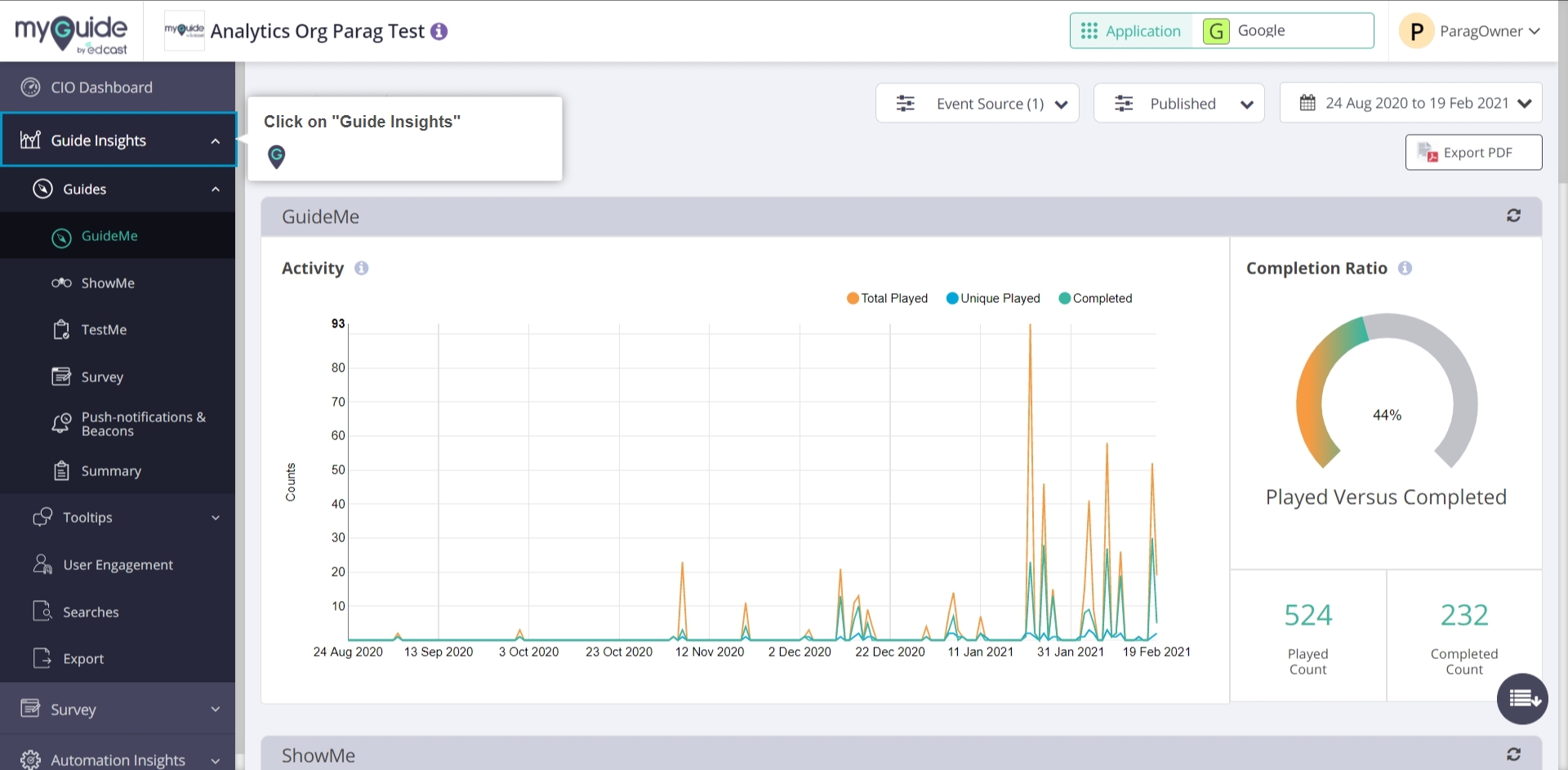Click the Completion Ratio info icon

(x=1405, y=268)
